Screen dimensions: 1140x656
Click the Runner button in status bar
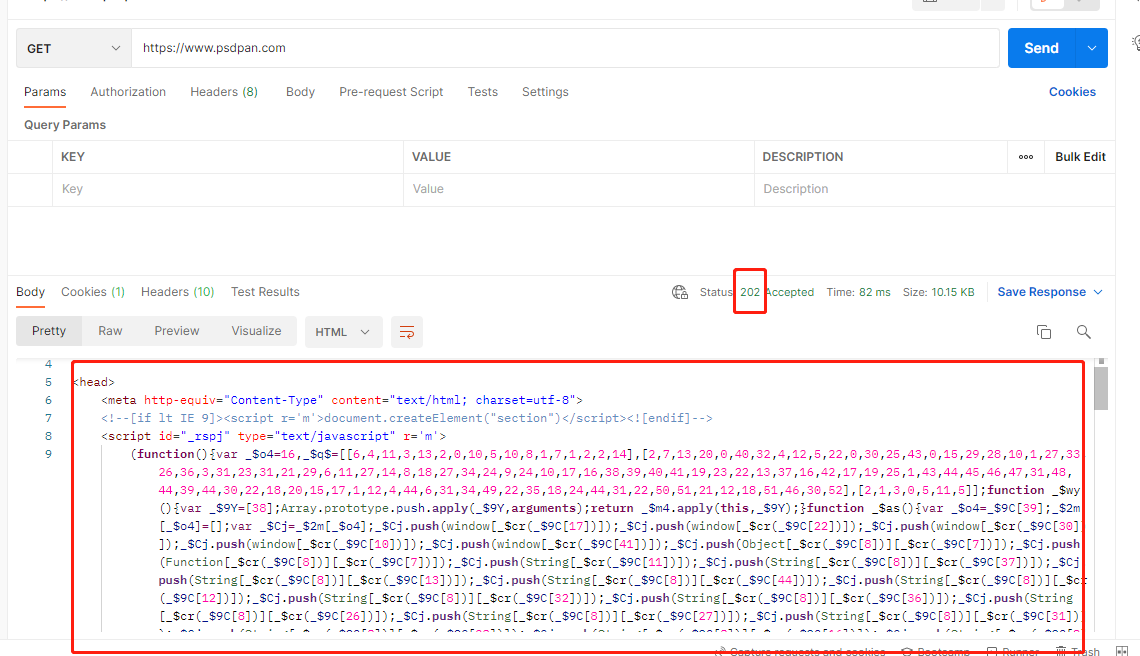pos(1013,651)
